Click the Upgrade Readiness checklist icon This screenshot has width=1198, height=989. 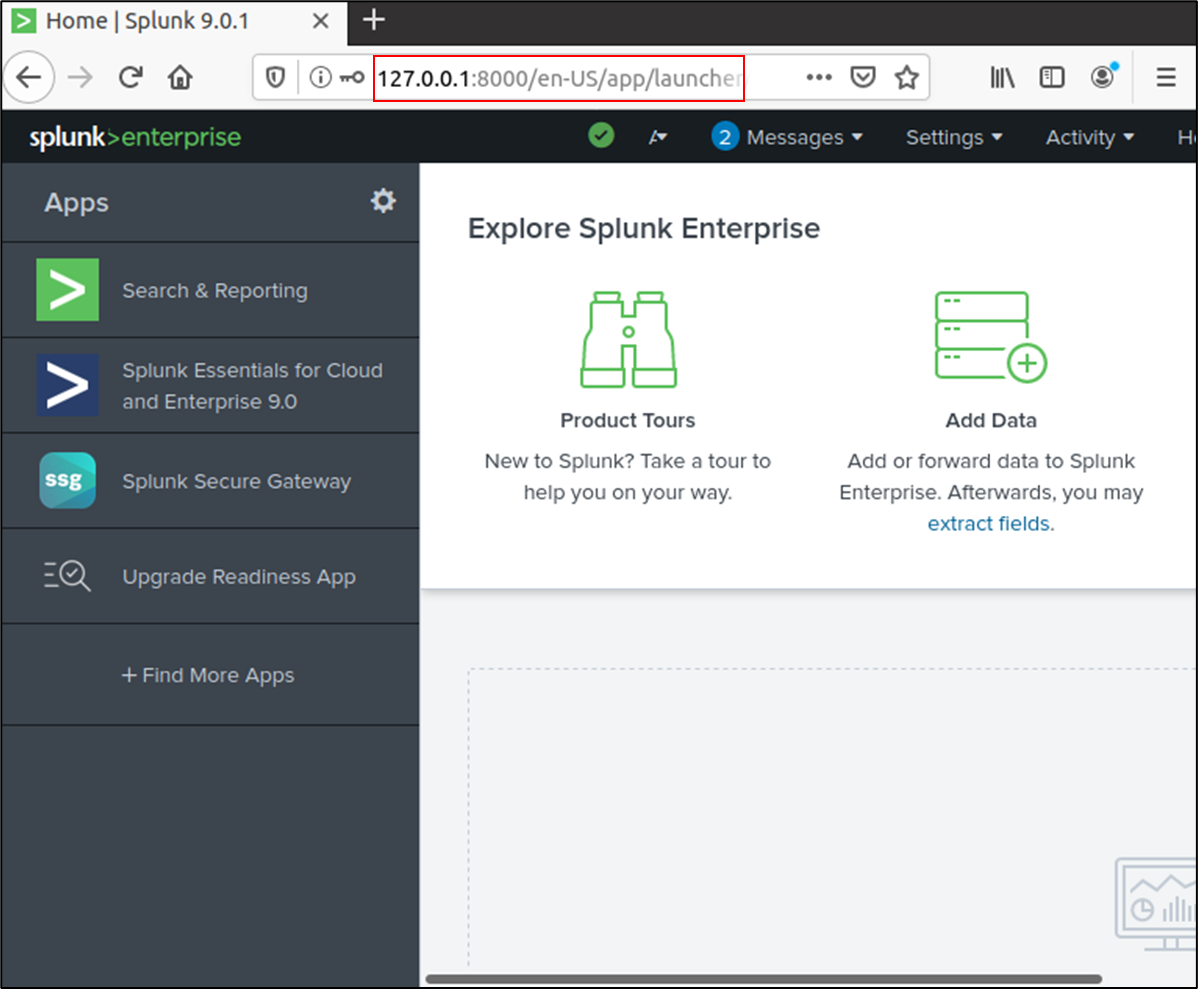[x=67, y=576]
